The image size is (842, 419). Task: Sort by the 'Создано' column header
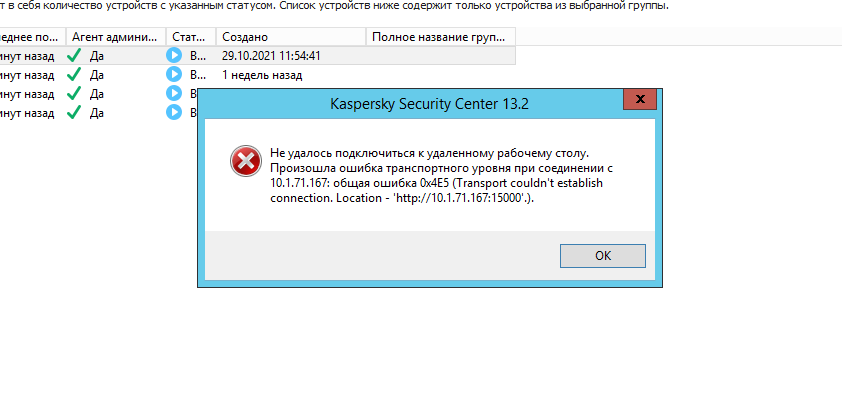pyautogui.click(x=290, y=37)
